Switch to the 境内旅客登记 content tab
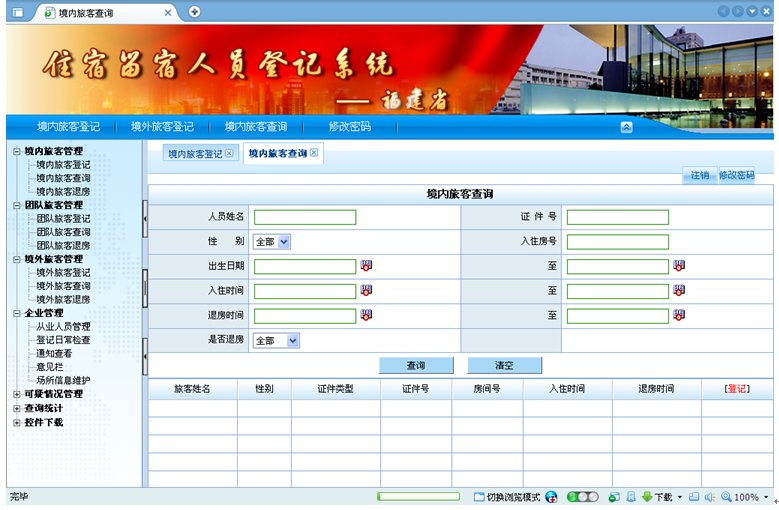This screenshot has width=779, height=510. click(195, 153)
